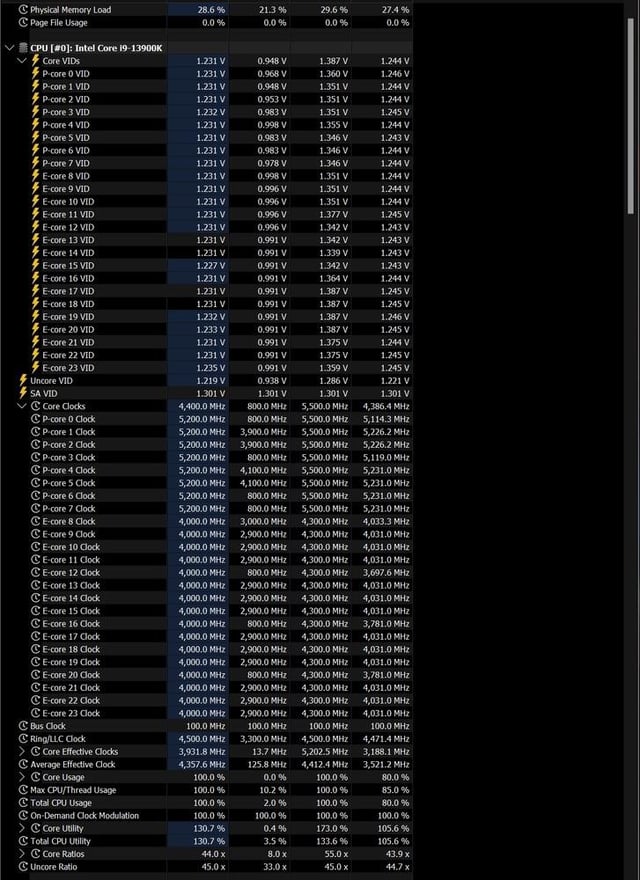Click the clock icon next to P-core 4 Clock
The width and height of the screenshot is (640, 880).
coord(35,470)
